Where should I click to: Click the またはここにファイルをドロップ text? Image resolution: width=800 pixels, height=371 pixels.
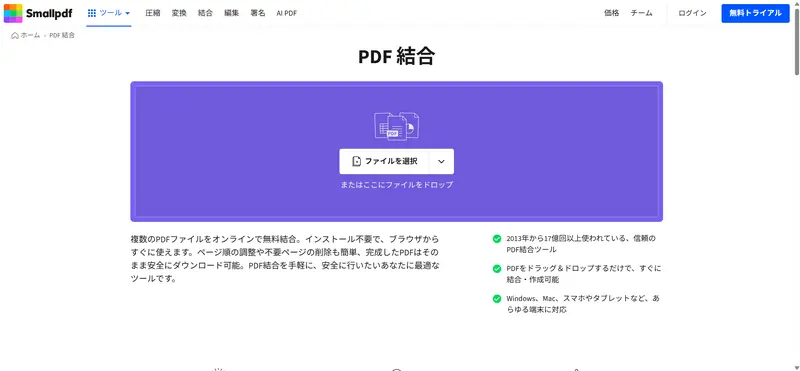point(396,185)
